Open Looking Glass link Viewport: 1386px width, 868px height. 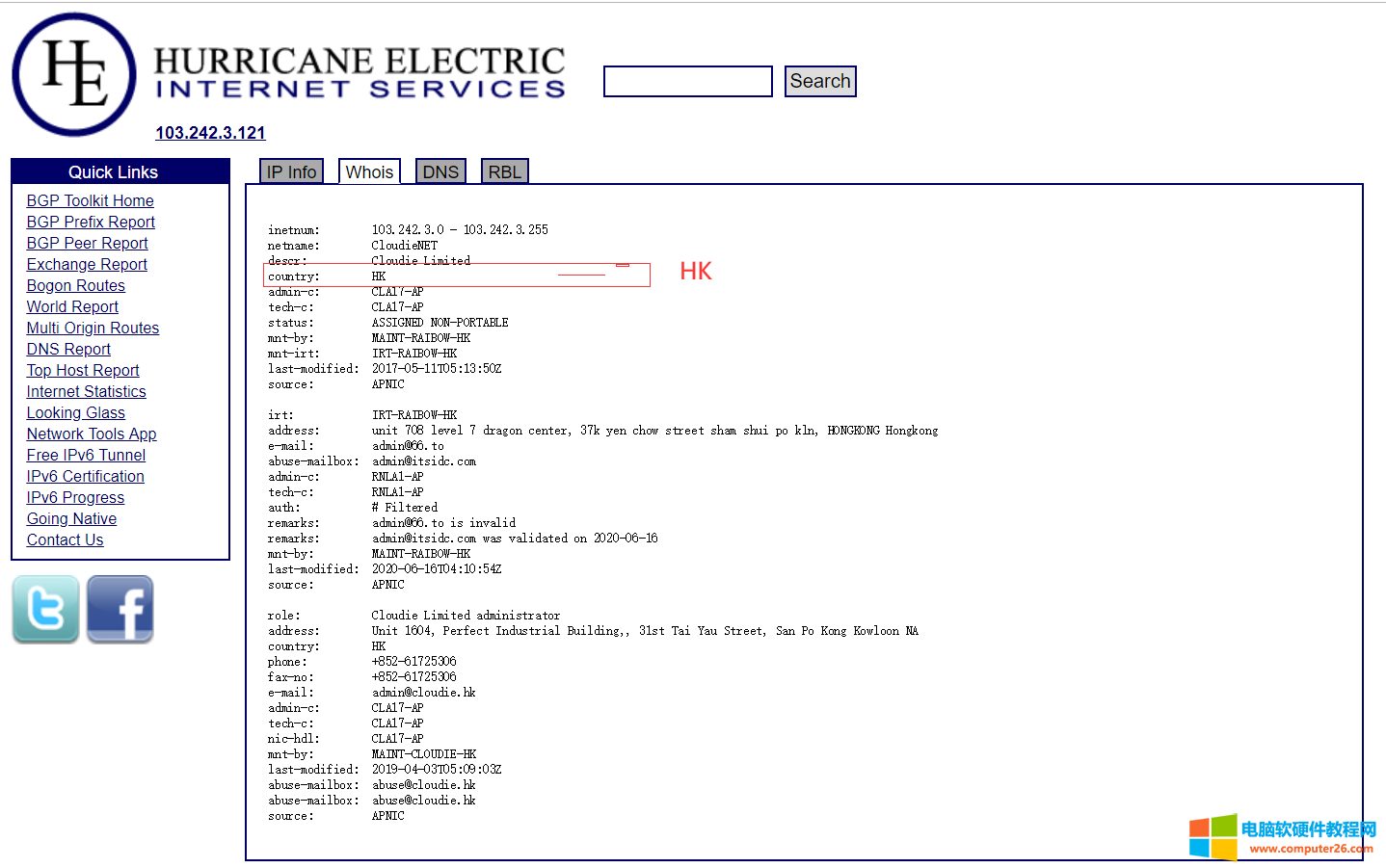(76, 412)
